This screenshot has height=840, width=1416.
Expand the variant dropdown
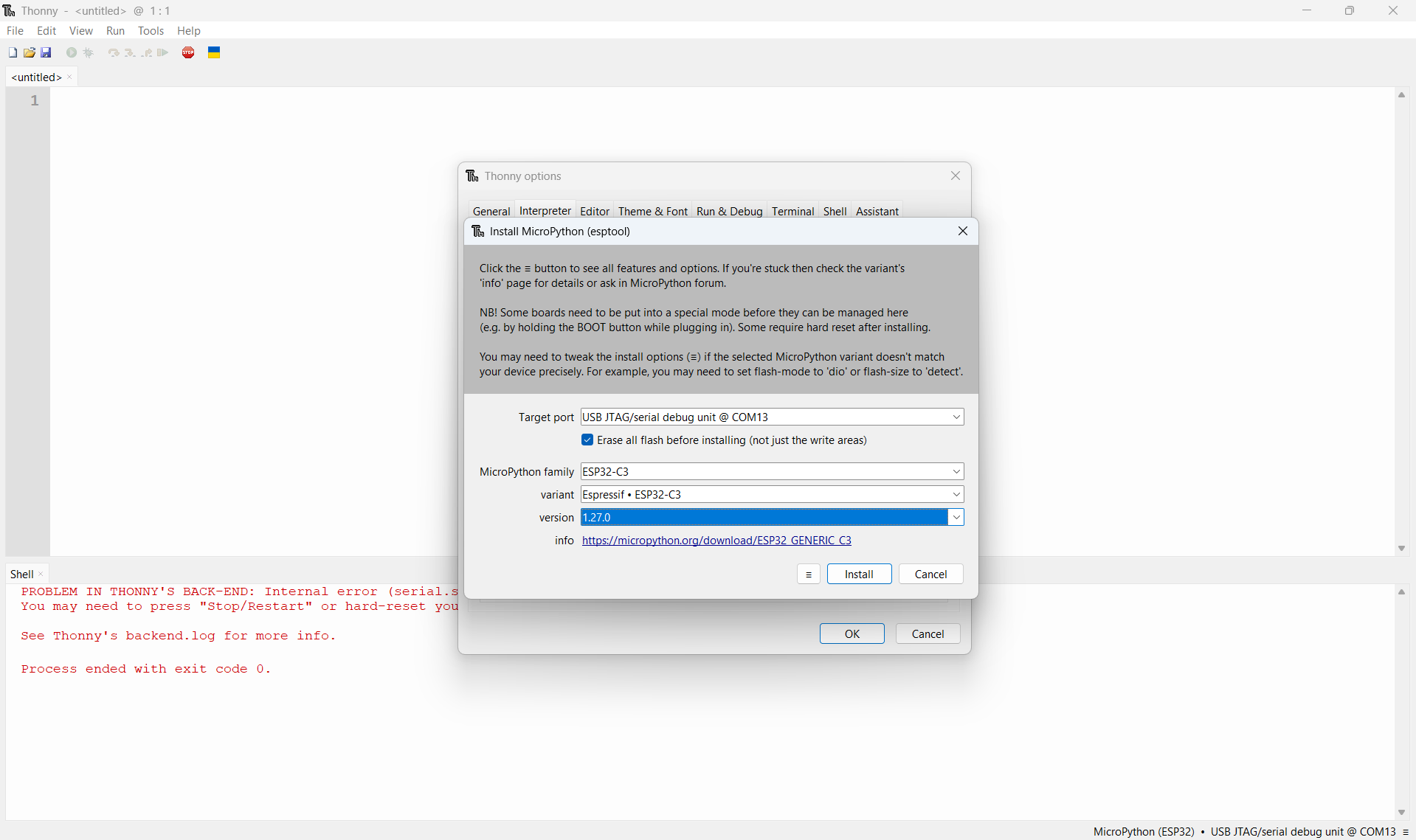[956, 495]
